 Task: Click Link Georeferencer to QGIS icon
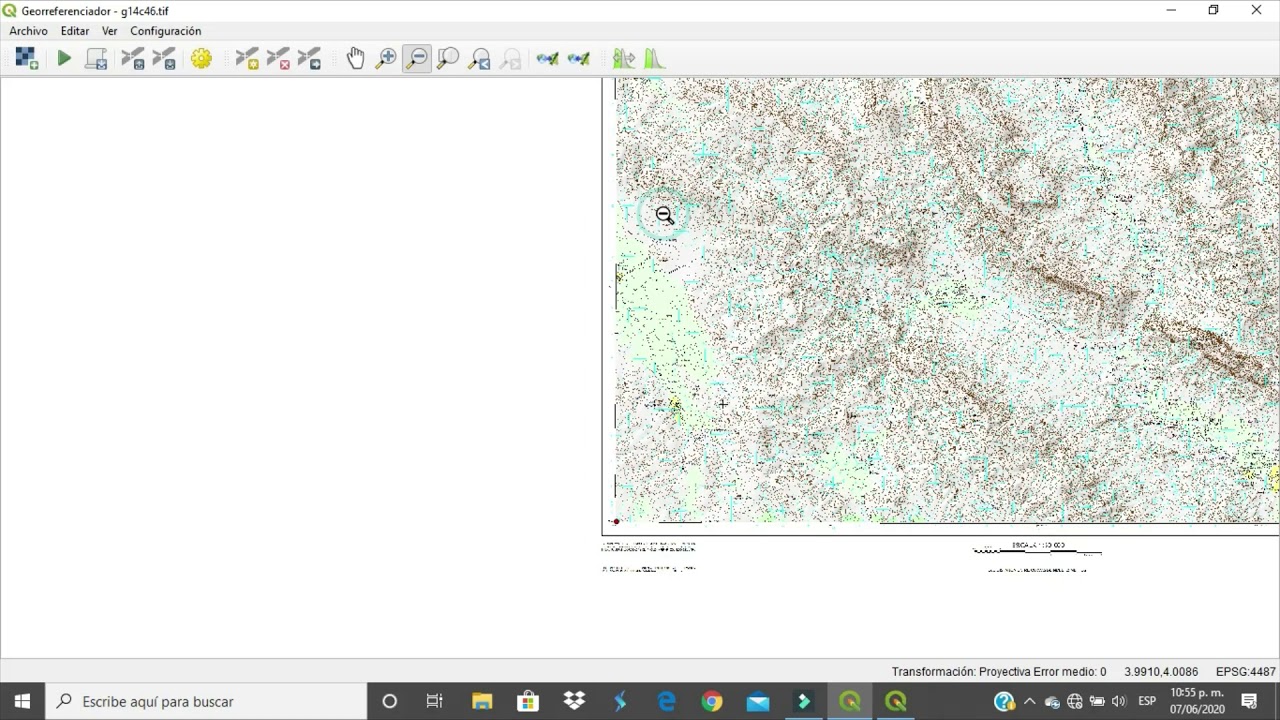point(547,59)
